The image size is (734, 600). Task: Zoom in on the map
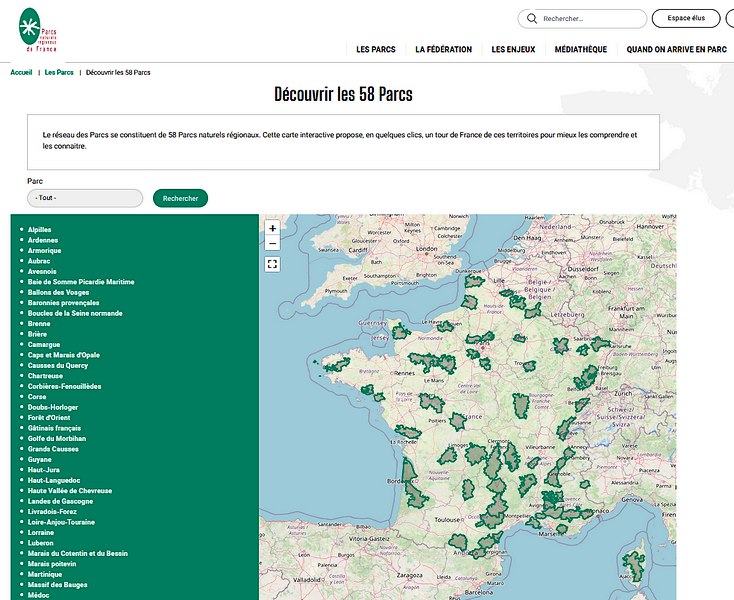pos(272,228)
